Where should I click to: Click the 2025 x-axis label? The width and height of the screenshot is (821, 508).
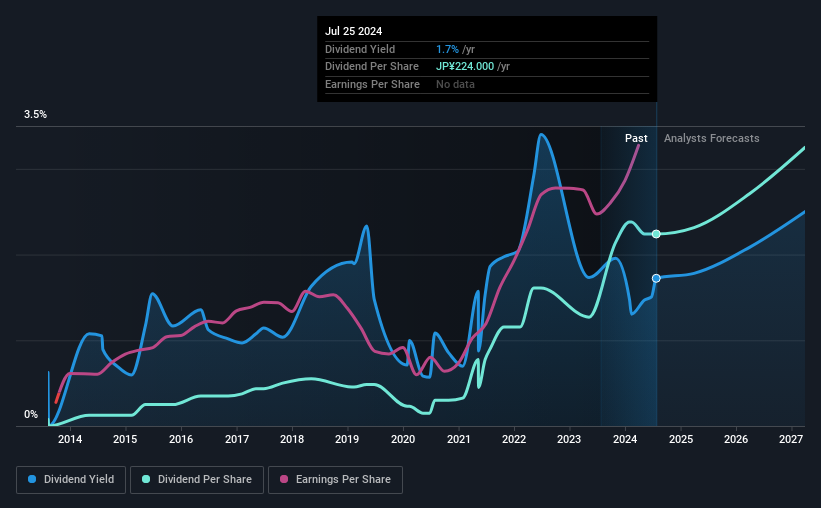point(681,439)
